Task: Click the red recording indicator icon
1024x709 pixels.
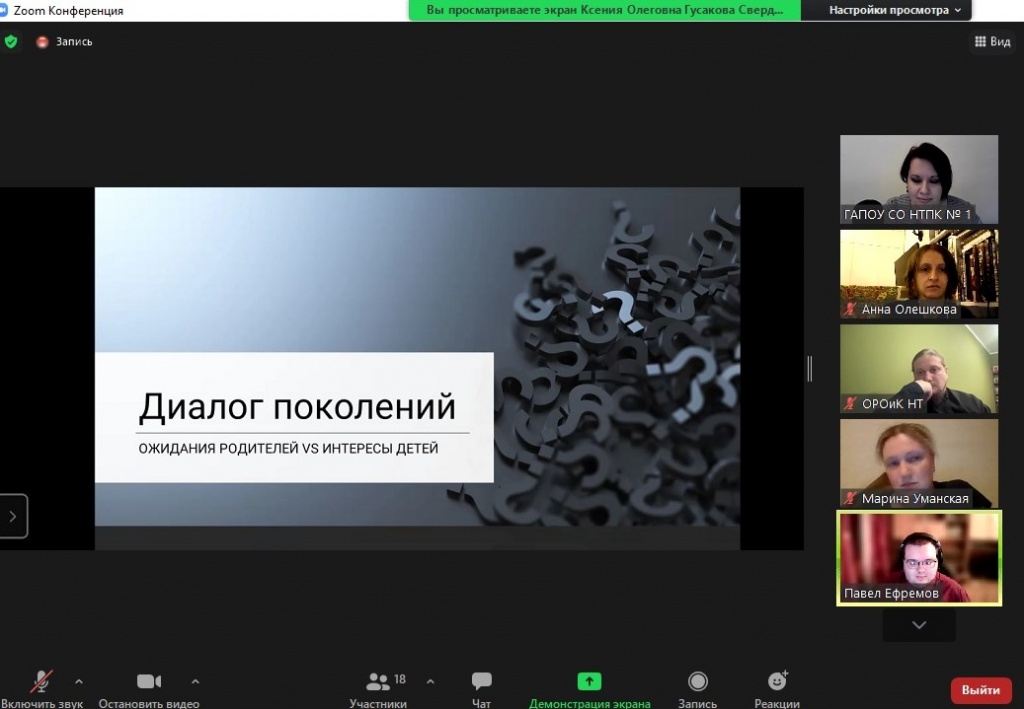Action: tap(42, 42)
